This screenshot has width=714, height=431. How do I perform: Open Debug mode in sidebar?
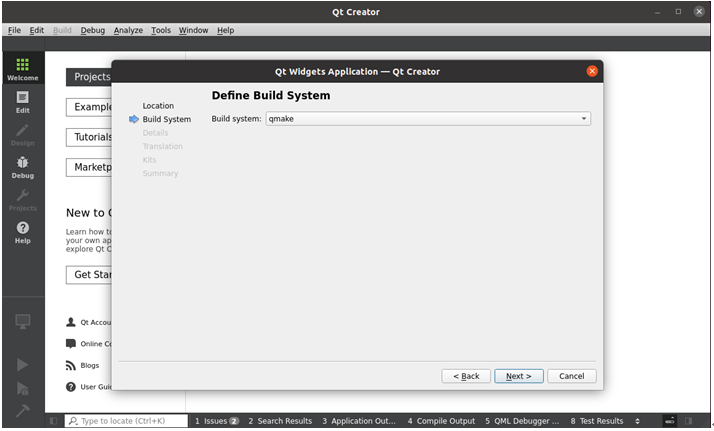[23, 167]
